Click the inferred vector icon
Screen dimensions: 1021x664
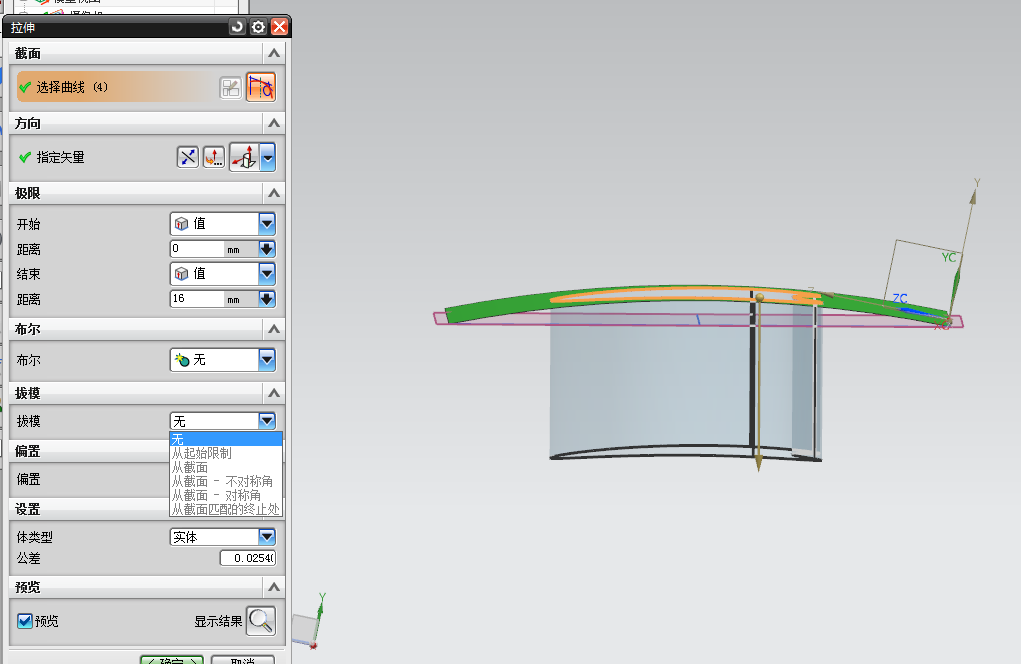coord(244,157)
